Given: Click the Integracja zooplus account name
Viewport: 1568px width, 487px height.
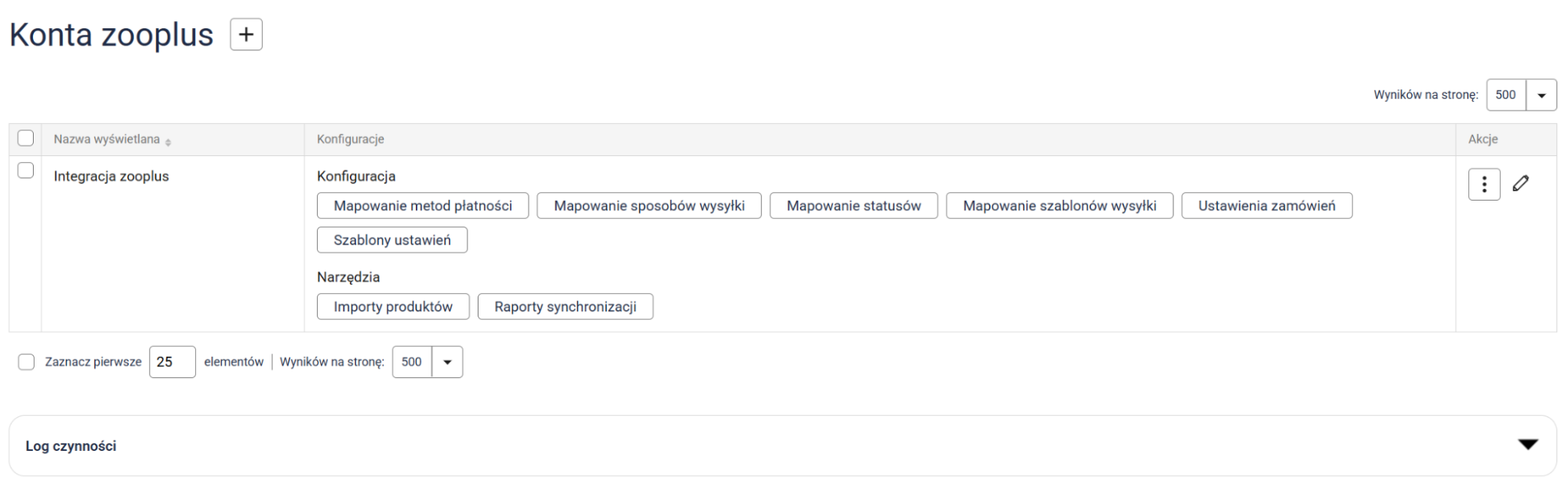Looking at the screenshot, I should coord(111,176).
